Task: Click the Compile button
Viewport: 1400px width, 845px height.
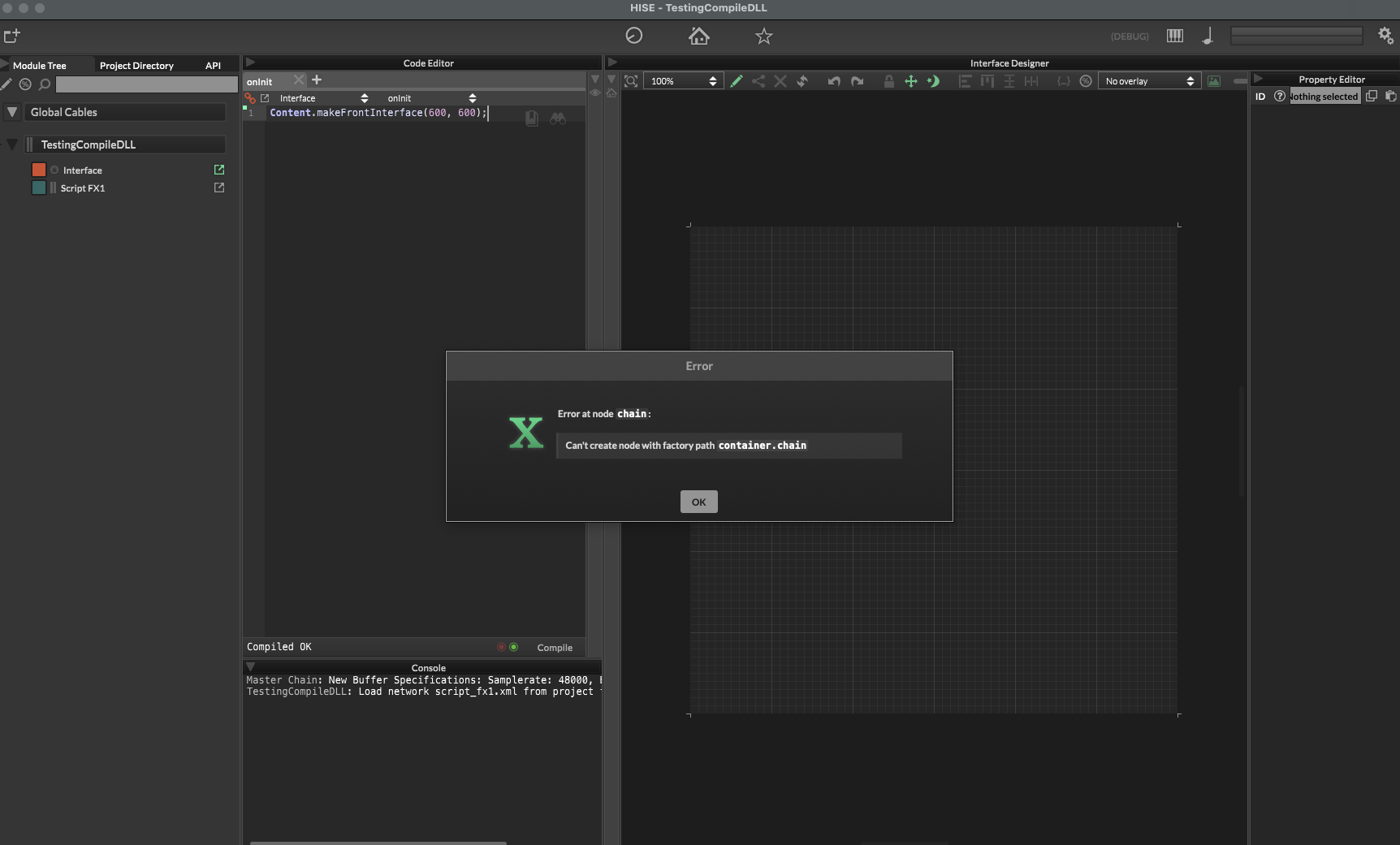Action: click(x=555, y=648)
